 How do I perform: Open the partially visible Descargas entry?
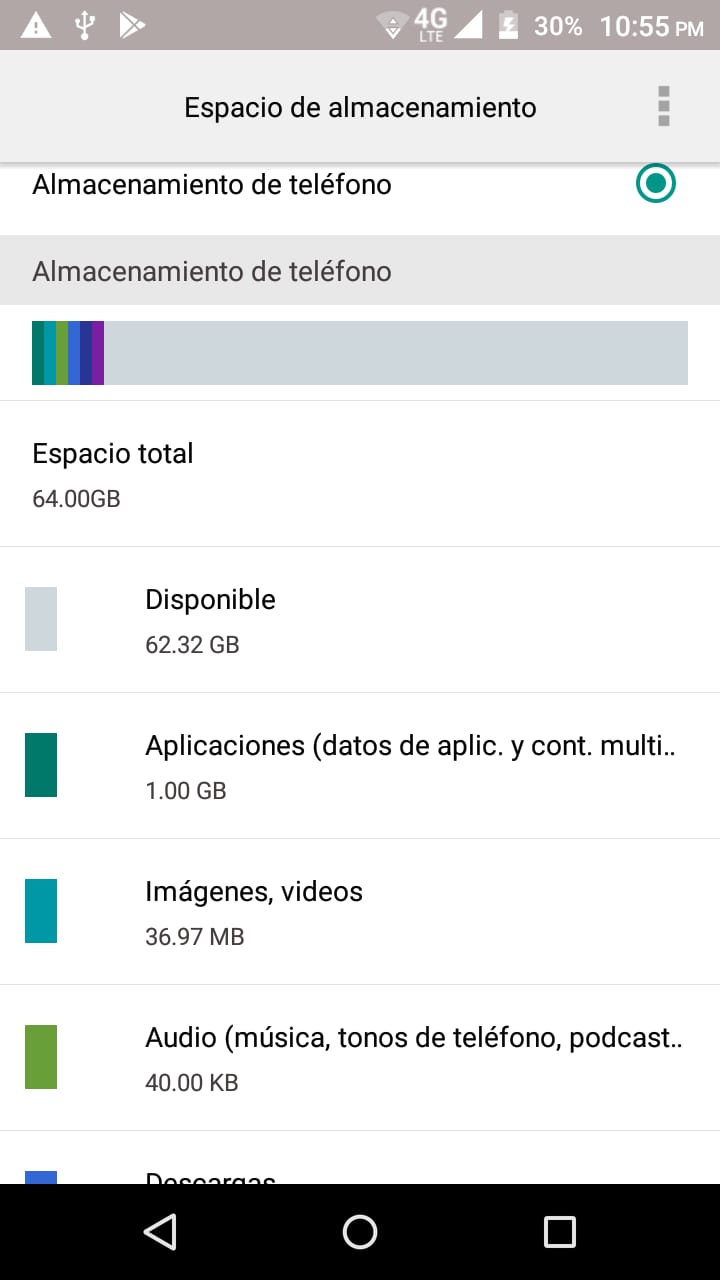point(360,1158)
